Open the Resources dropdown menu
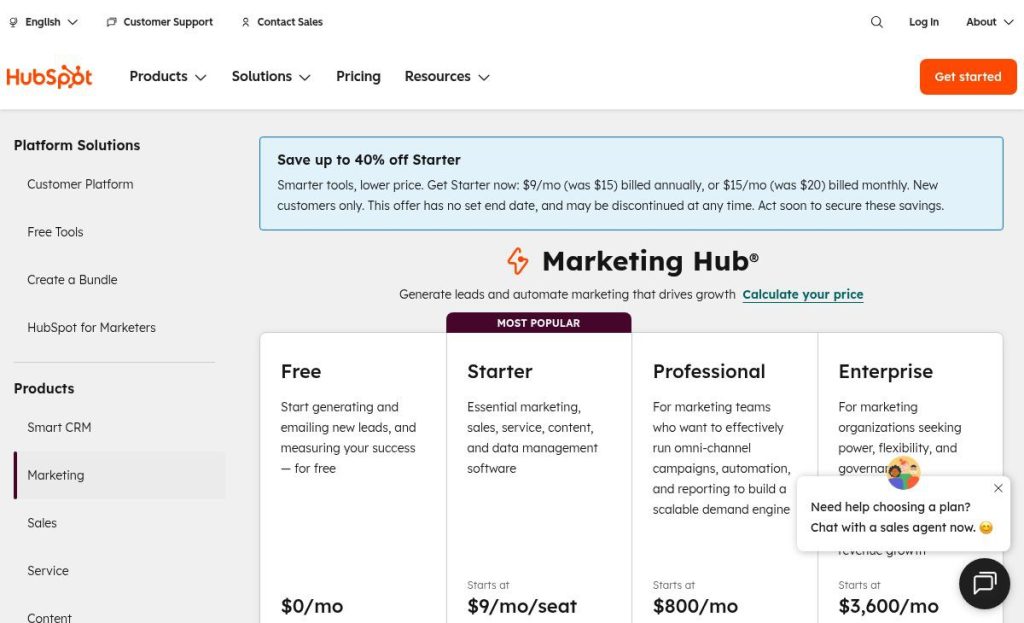The width and height of the screenshot is (1024, 623). (x=447, y=77)
